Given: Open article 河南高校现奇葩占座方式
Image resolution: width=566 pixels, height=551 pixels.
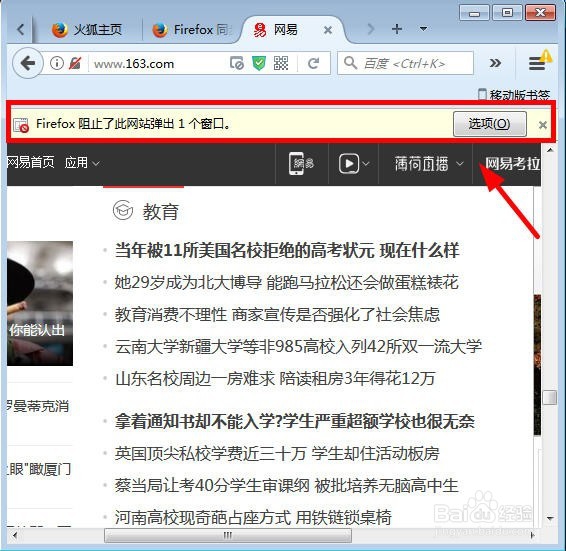Looking at the screenshot, I should [x=253, y=518].
